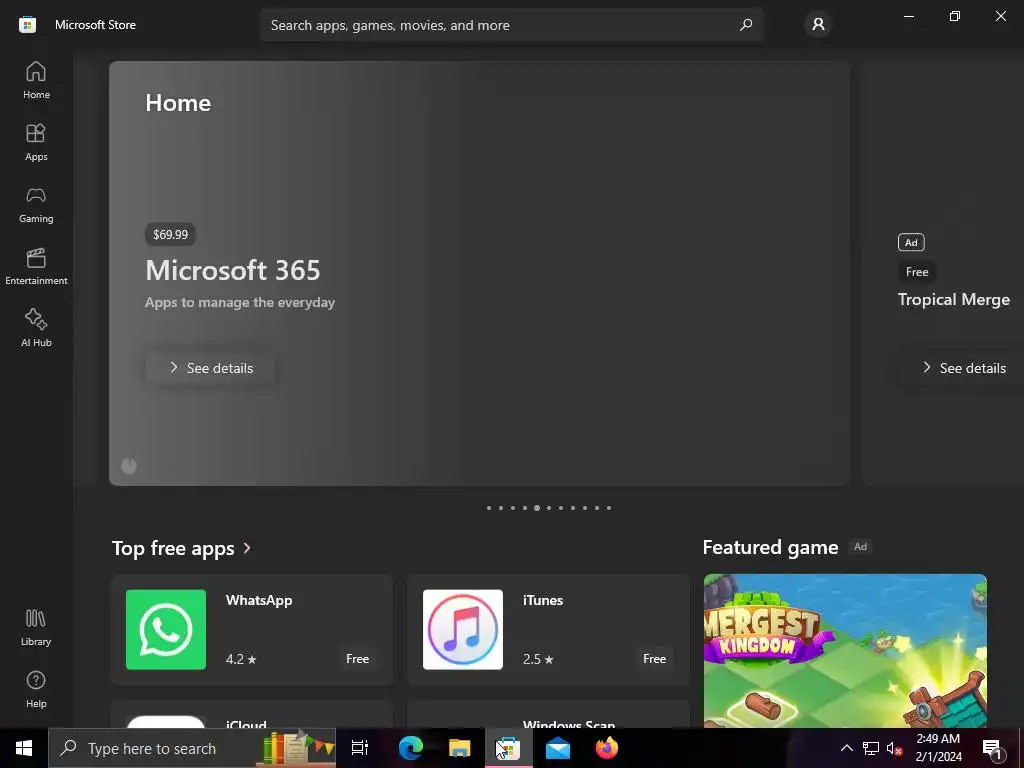The width and height of the screenshot is (1024, 768).
Task: Select the last carousel page dot
Action: point(609,507)
